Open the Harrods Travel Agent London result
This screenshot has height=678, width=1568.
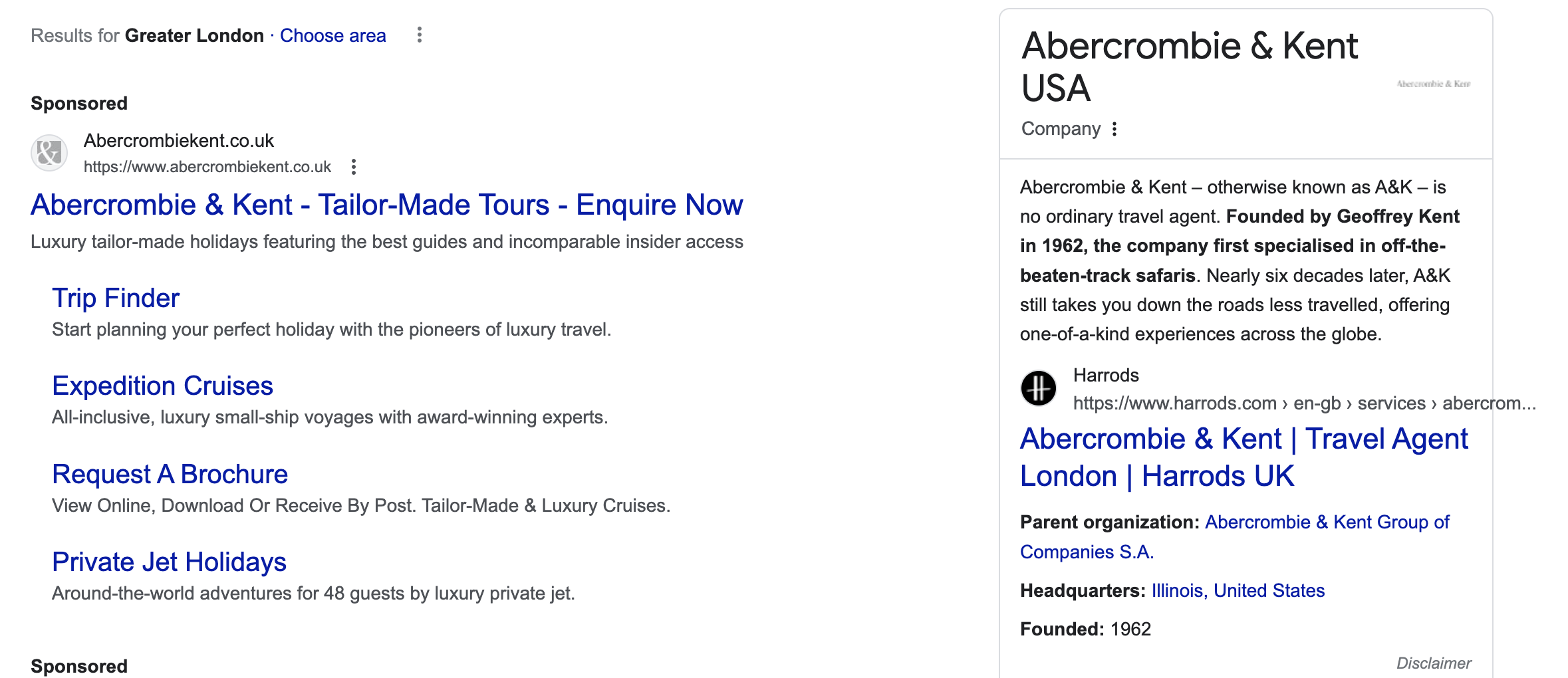pos(1243,457)
